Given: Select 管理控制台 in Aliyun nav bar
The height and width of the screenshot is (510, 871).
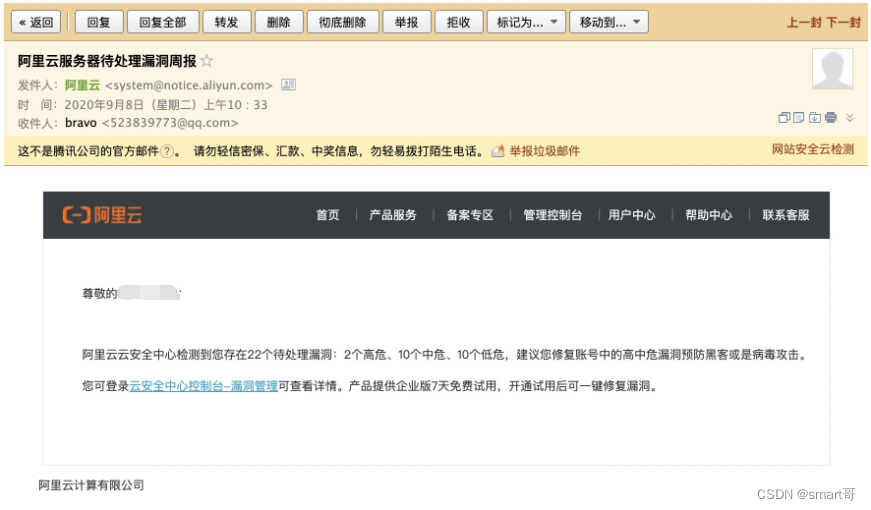Looking at the screenshot, I should [553, 215].
